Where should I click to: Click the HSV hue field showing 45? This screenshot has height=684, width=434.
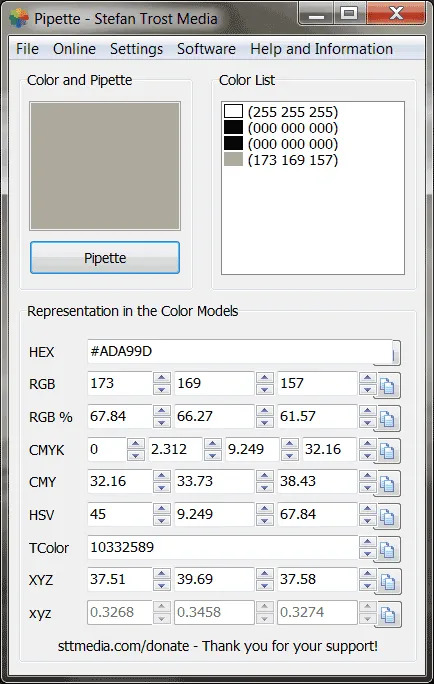(120, 514)
